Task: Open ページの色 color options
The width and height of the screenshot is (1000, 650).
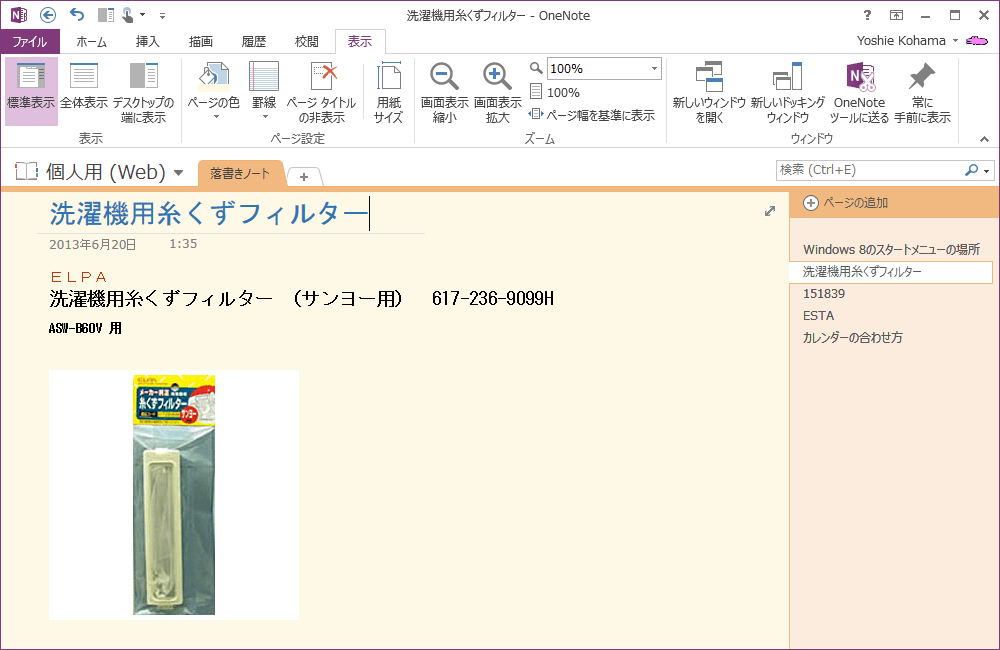Action: [214, 91]
